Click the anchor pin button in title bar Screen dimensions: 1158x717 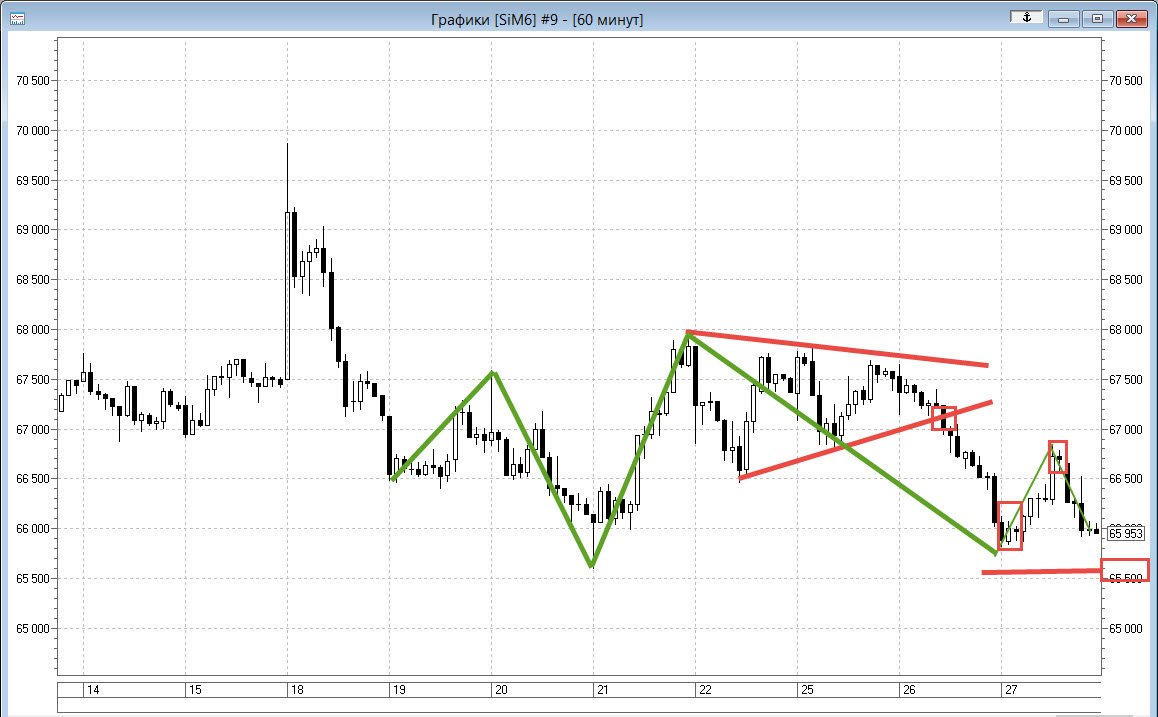coord(1026,18)
